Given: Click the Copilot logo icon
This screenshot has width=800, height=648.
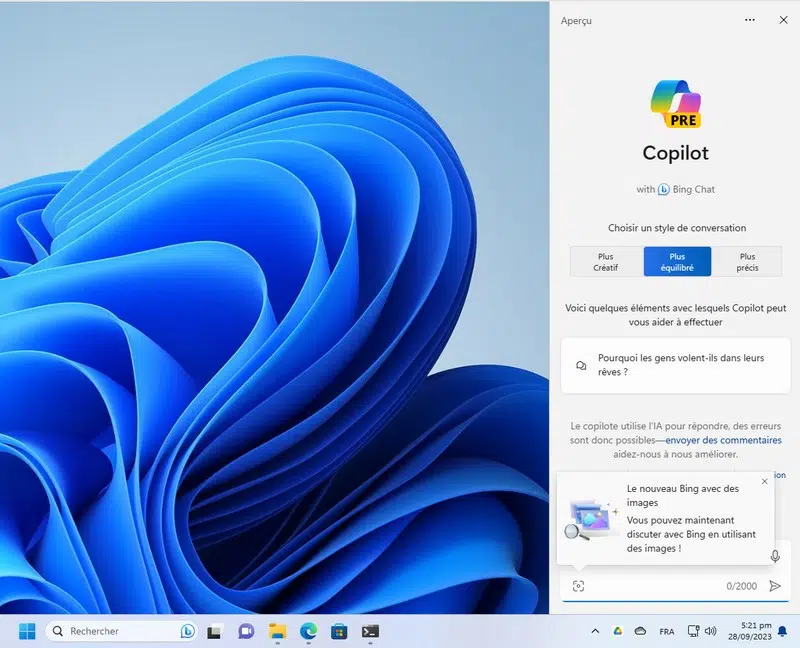Looking at the screenshot, I should pos(677,103).
